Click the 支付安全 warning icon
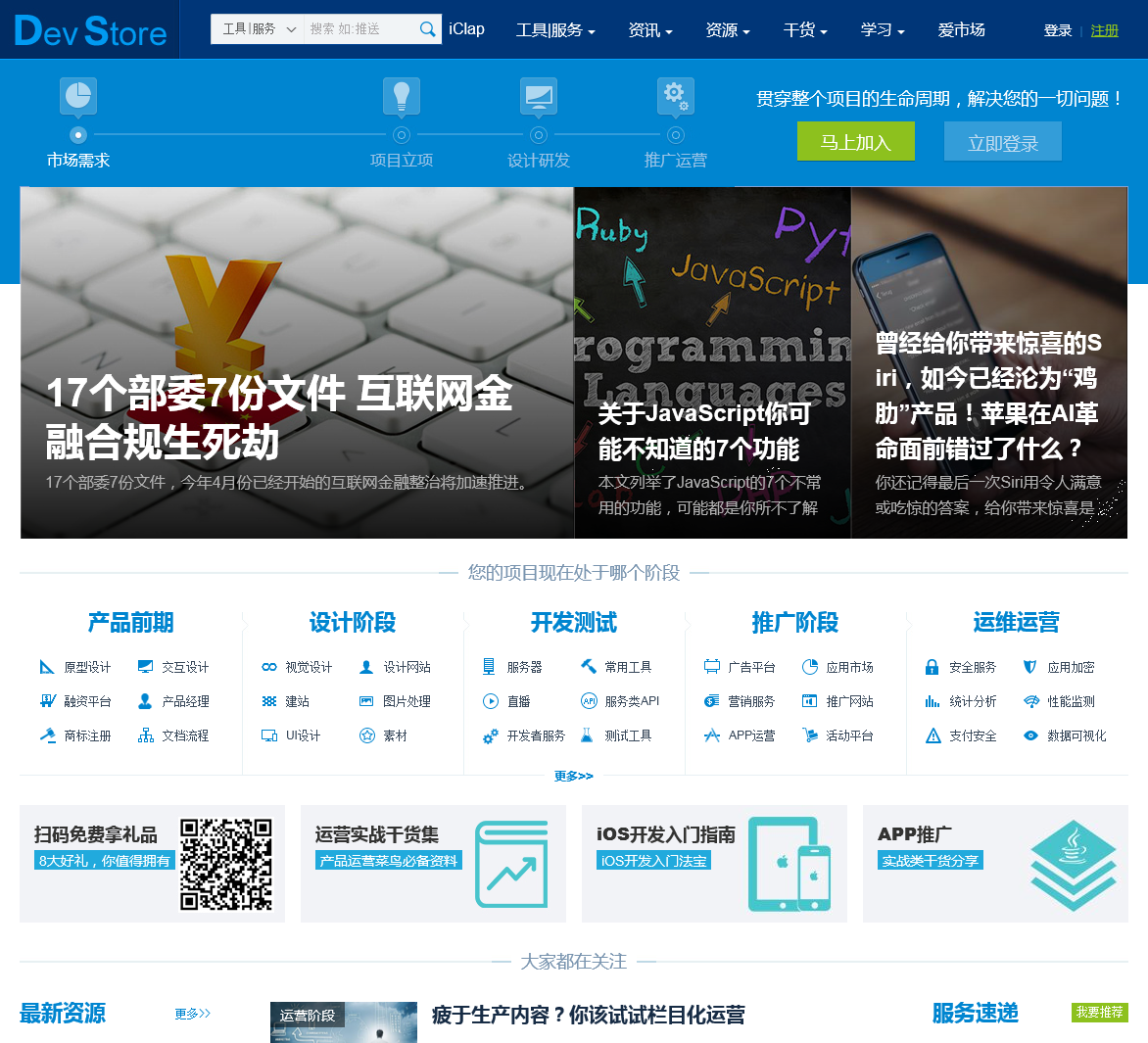The image size is (1148, 1043). pyautogui.click(x=933, y=735)
